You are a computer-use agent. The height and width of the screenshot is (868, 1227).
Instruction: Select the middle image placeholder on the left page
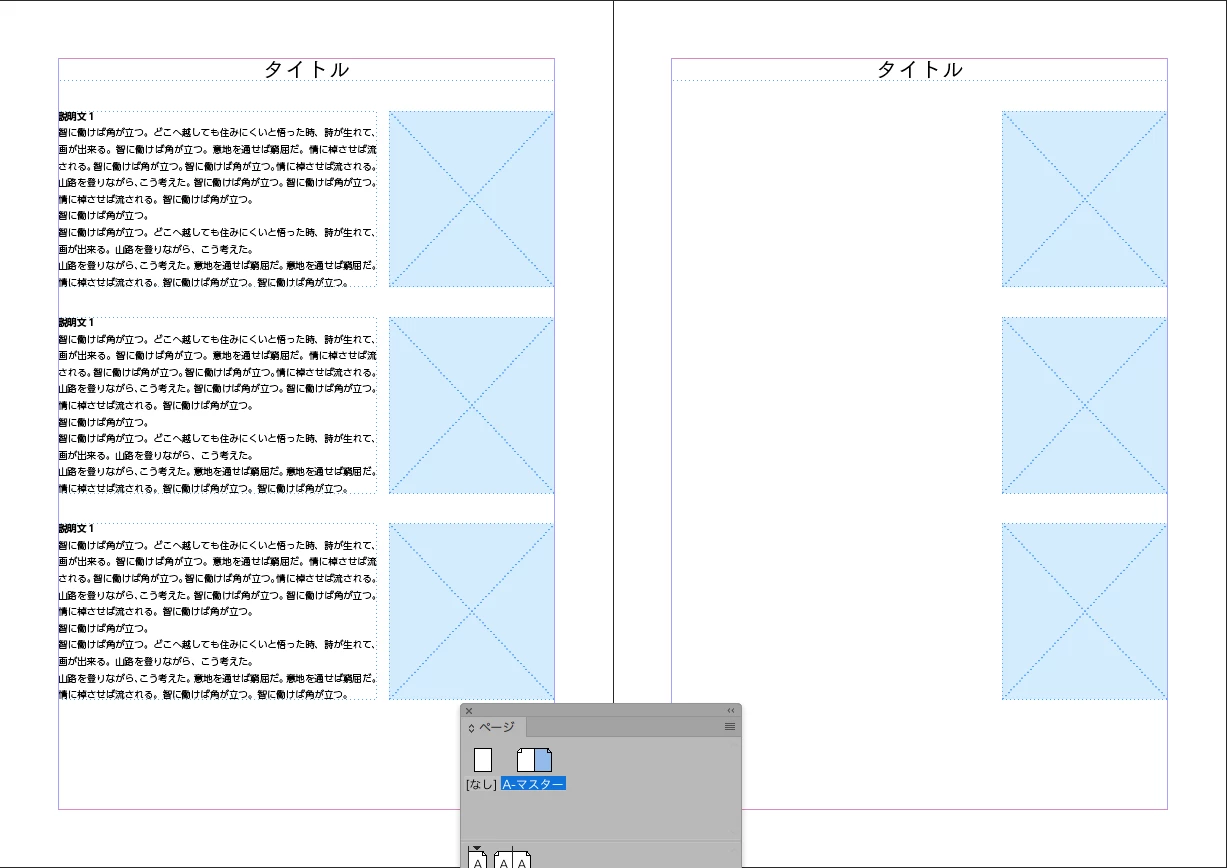(x=471, y=405)
